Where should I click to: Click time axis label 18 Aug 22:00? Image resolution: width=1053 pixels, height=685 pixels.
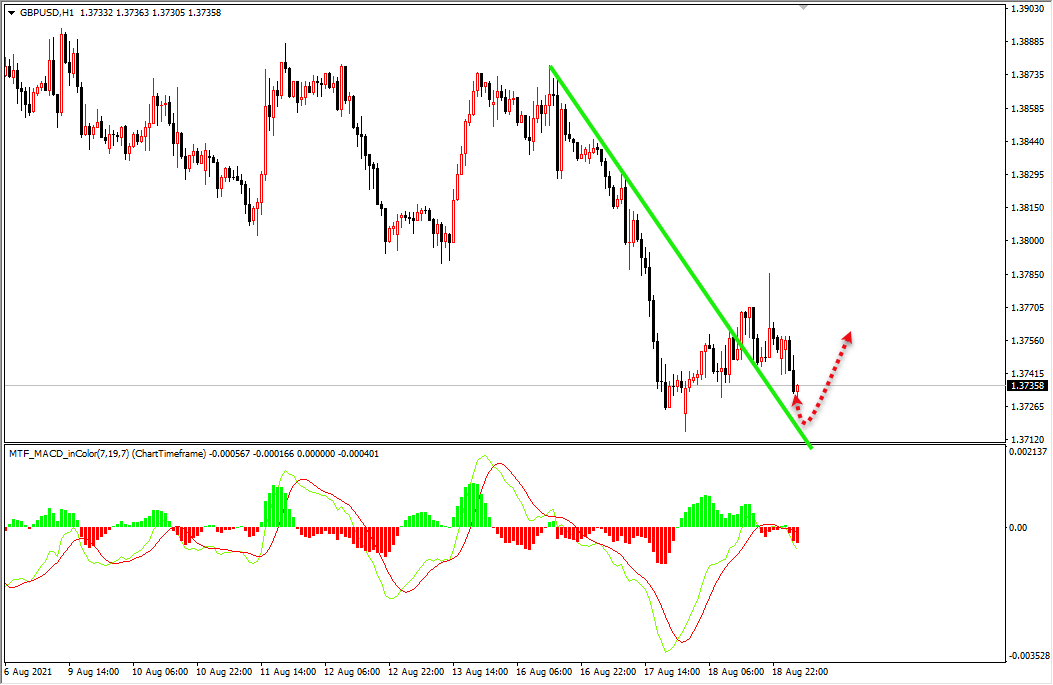tap(800, 672)
